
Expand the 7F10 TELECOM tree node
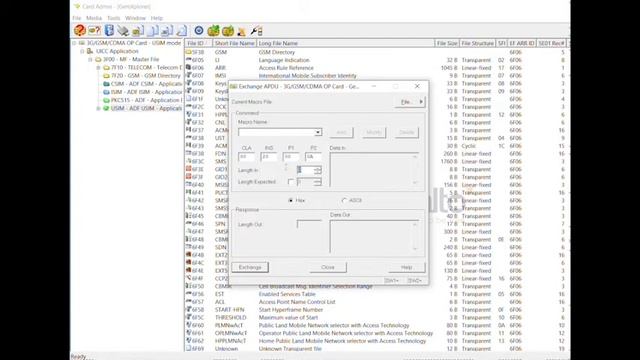coord(98,67)
